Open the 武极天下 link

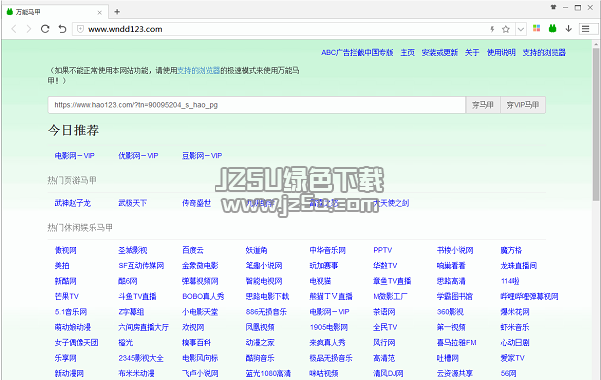[x=133, y=203]
